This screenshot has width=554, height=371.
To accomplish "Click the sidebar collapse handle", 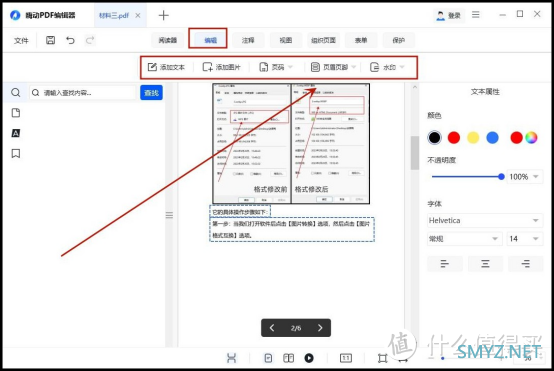I will click(x=169, y=215).
